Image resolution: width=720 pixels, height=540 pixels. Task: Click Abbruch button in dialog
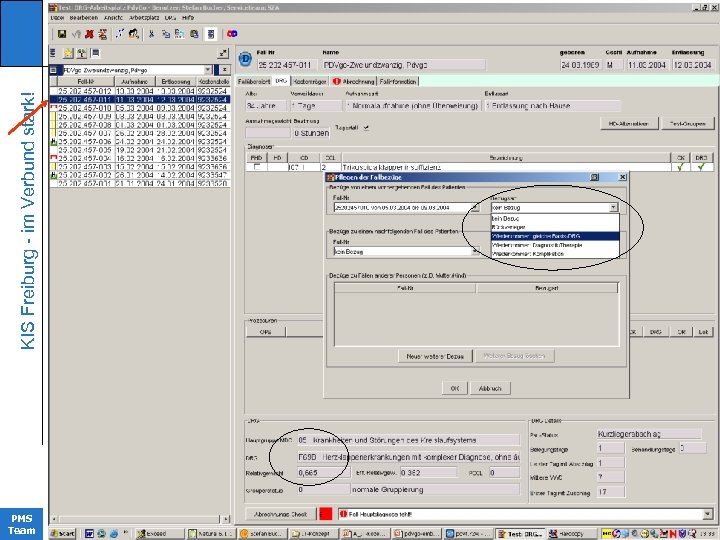[x=489, y=388]
